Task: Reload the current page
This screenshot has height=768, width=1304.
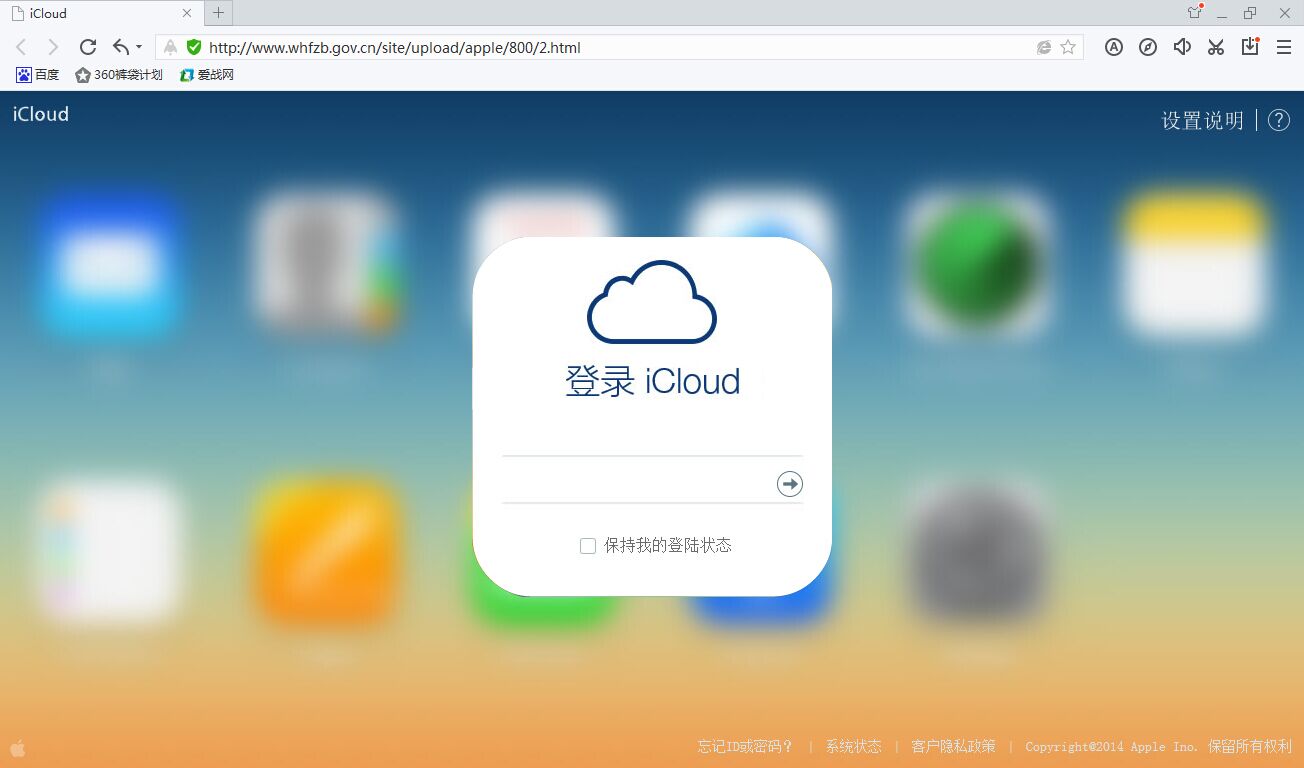Action: click(87, 47)
